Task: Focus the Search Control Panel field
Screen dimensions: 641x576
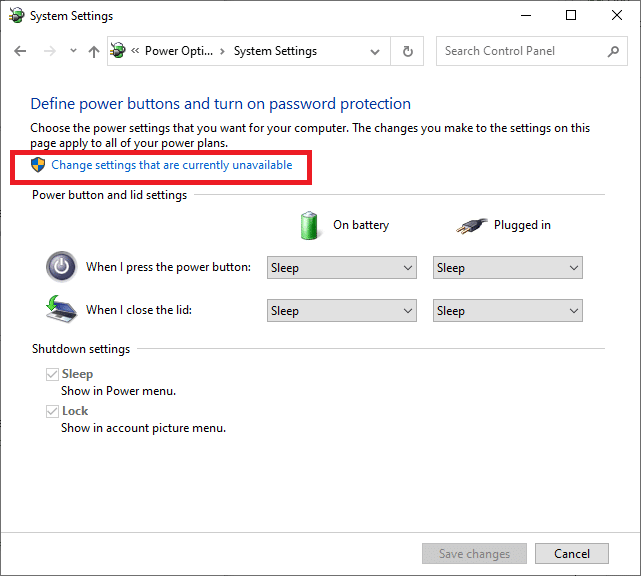Action: [x=520, y=51]
